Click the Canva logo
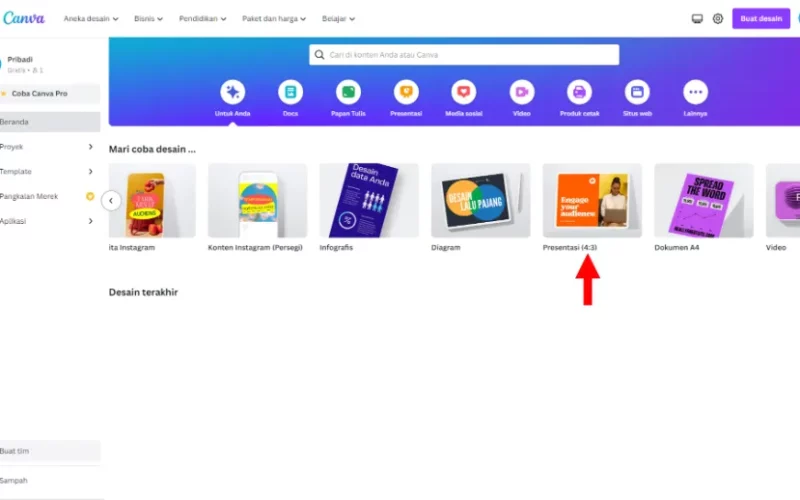Viewport: 800px width, 500px height. 23,18
